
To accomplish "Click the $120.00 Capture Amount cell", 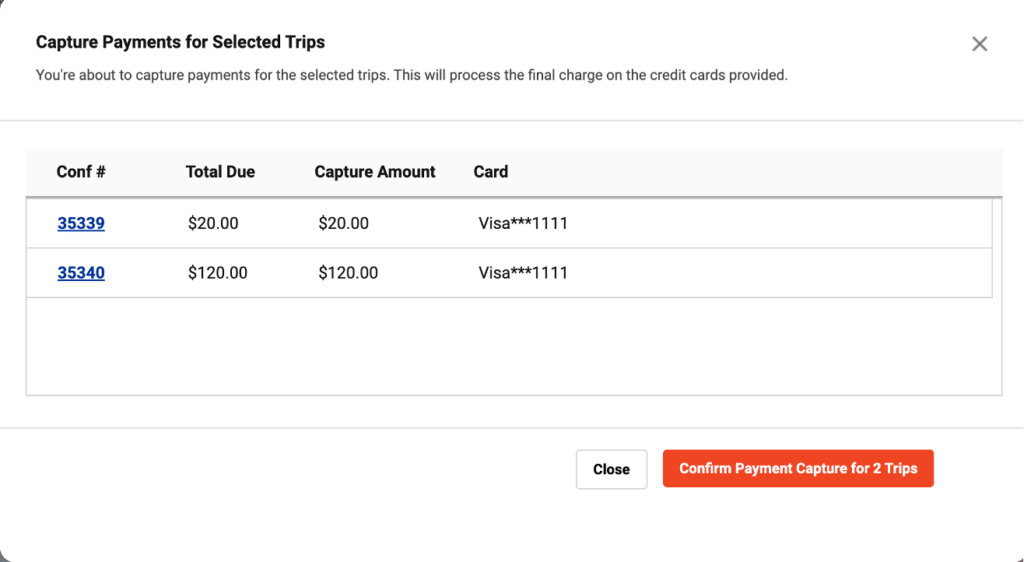I will coord(348,273).
